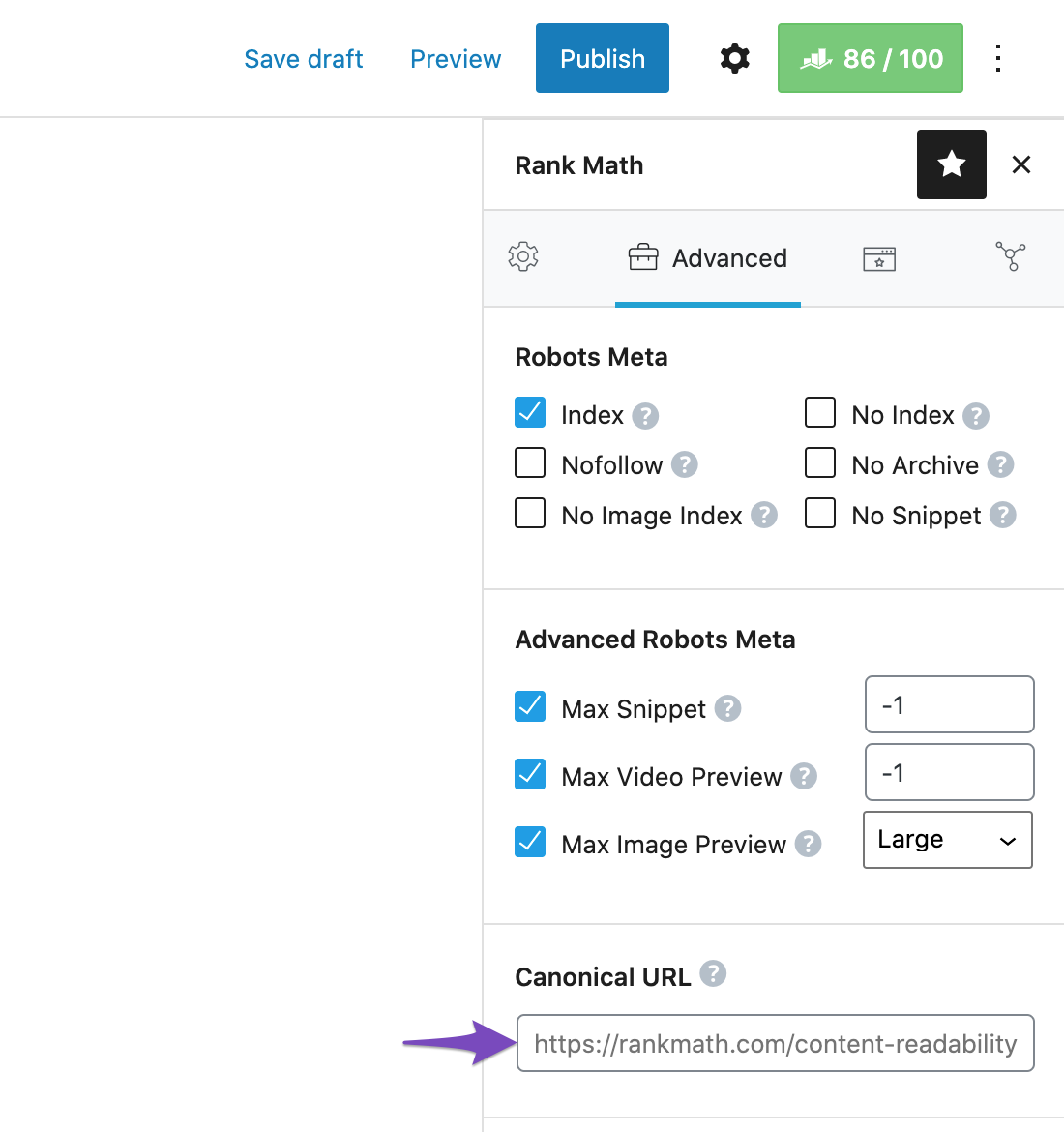Open the Rank Math 86 / 100 score button
The width and height of the screenshot is (1064, 1132).
(870, 58)
